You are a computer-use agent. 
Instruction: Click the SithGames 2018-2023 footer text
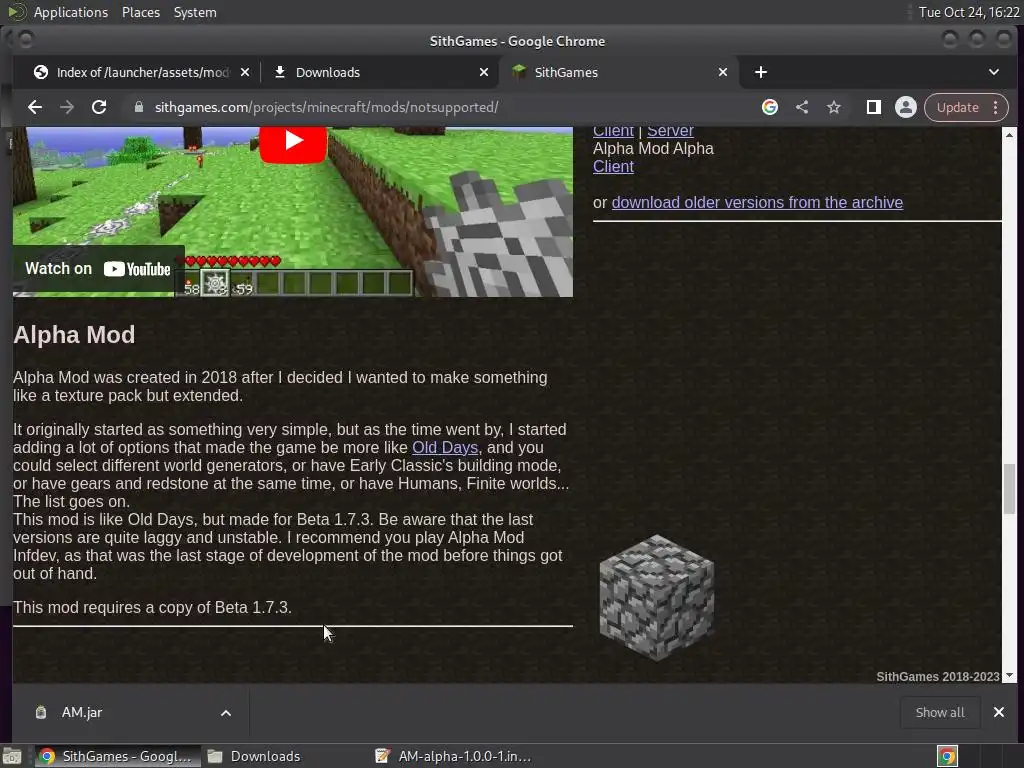[938, 677]
